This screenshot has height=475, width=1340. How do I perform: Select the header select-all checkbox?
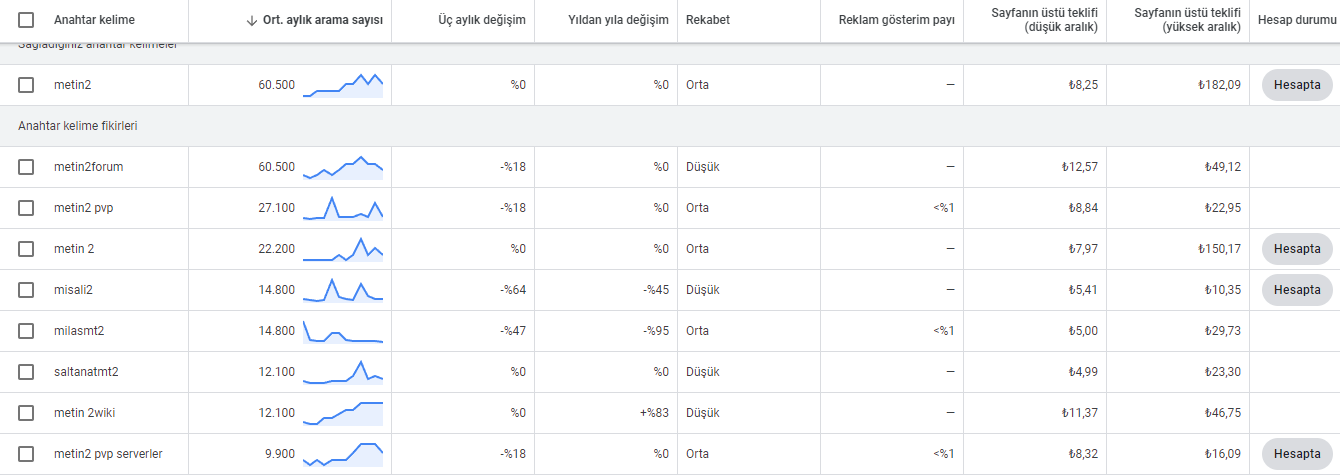click(26, 20)
